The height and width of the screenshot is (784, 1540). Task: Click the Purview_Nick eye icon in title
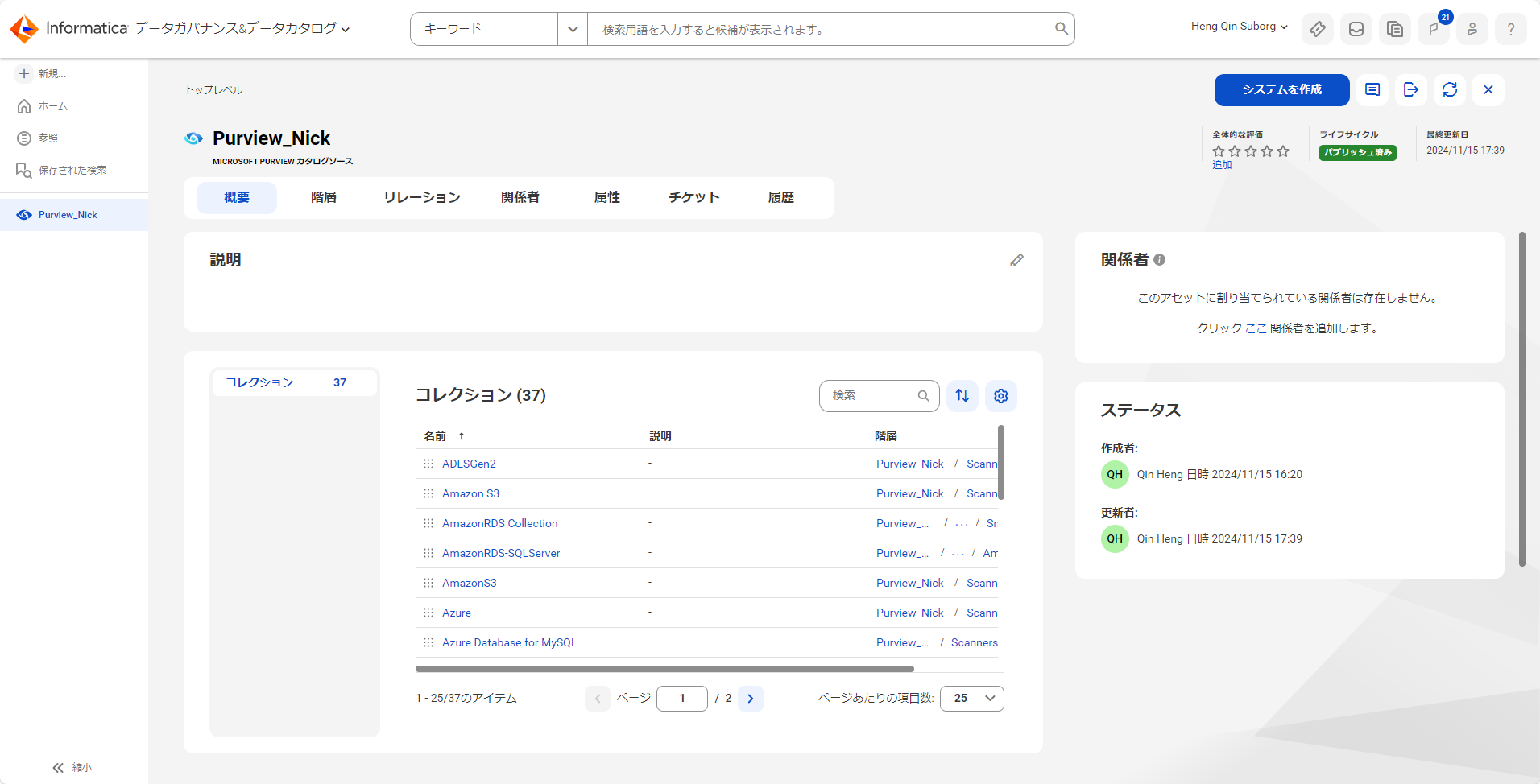coord(193,138)
